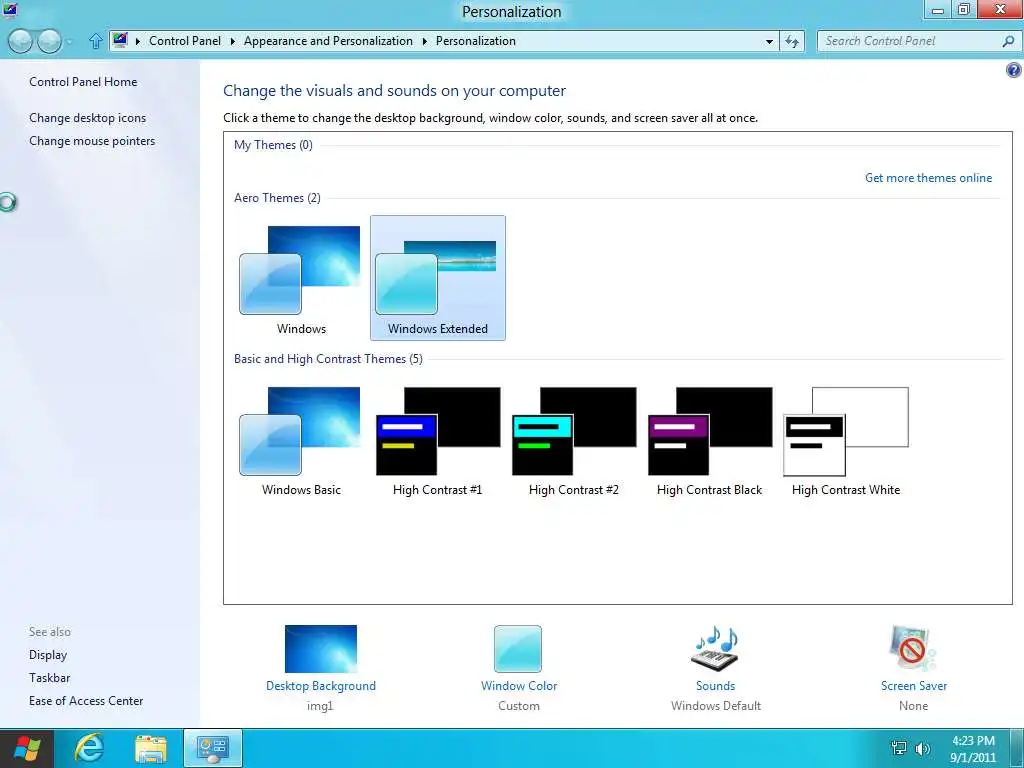Click Appearance and Personalization breadcrumb
Viewport: 1024px width, 768px height.
(328, 40)
